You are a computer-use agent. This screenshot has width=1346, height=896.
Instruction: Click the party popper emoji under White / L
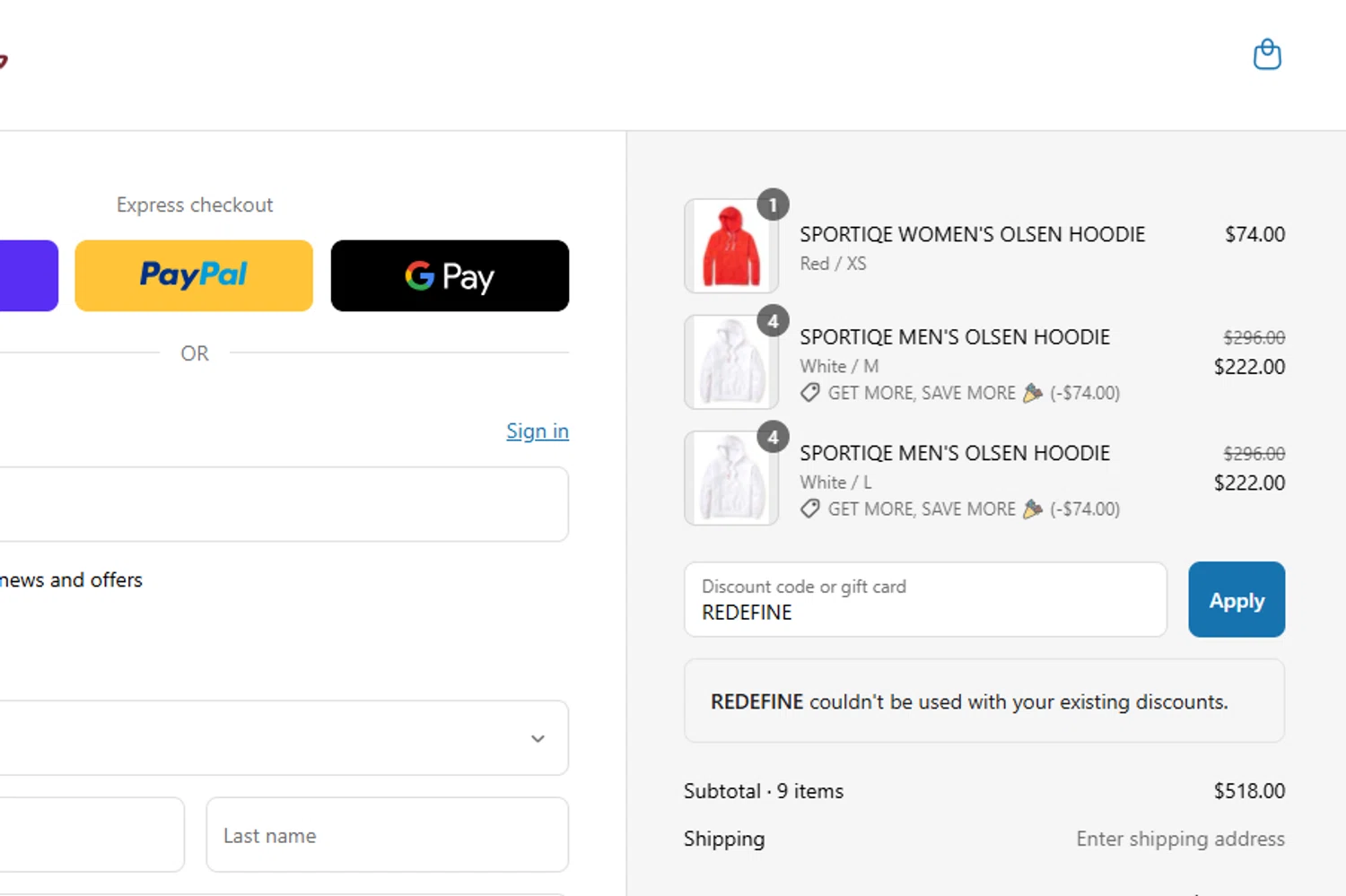point(1033,509)
